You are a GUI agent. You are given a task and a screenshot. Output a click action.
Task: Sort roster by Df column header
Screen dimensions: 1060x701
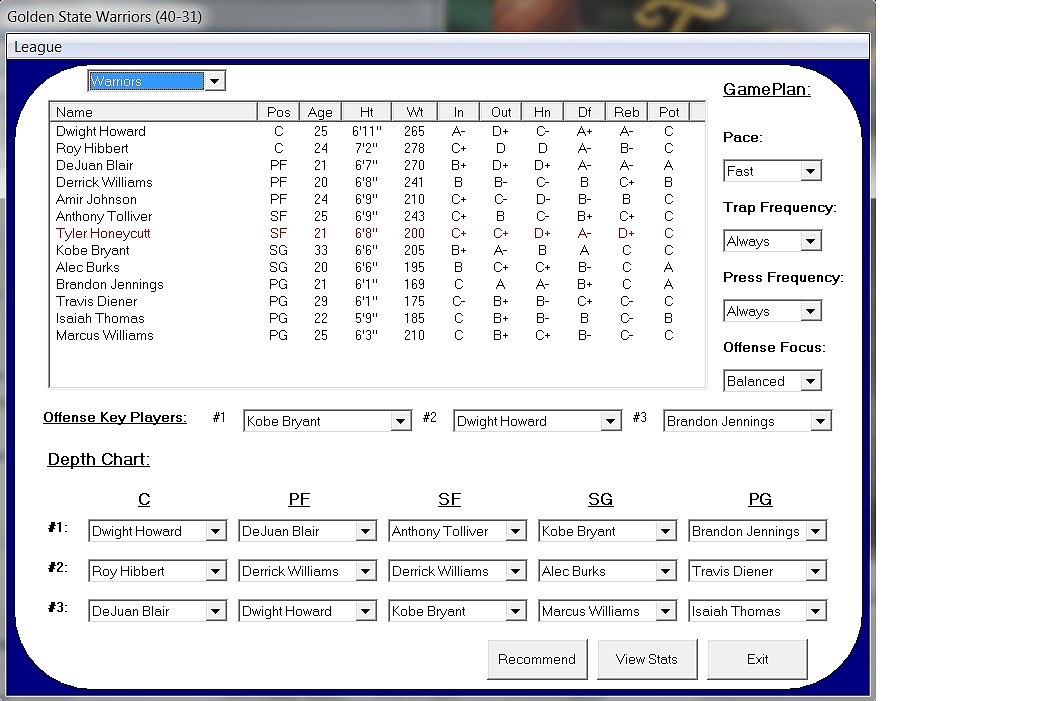(584, 112)
